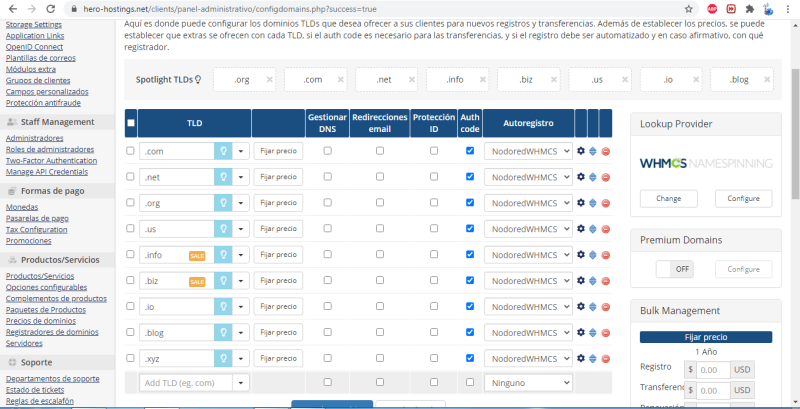800x409 pixels.
Task: Open the Ninguno autoregistro dropdown
Action: (x=528, y=382)
